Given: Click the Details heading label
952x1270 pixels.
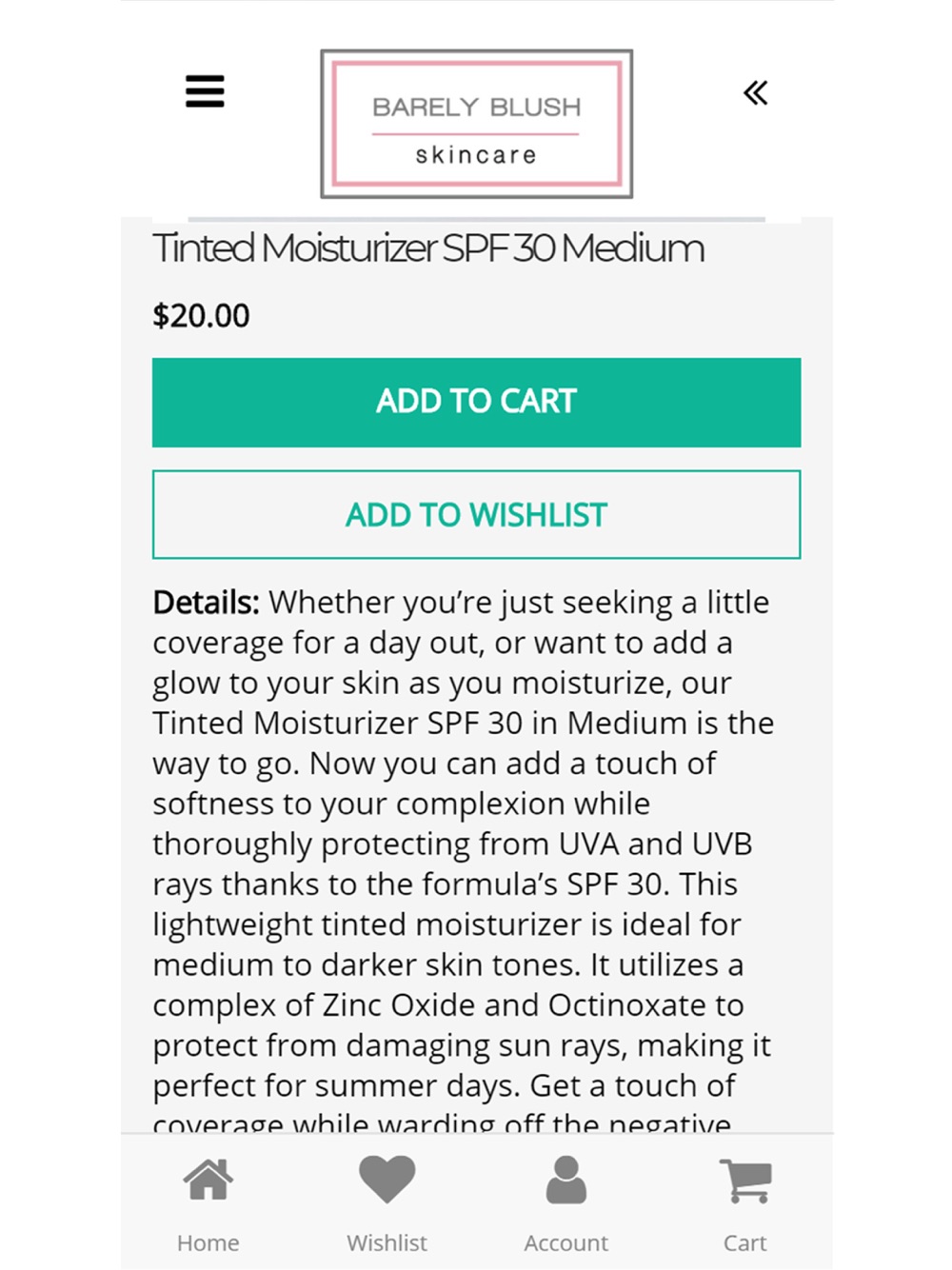Looking at the screenshot, I should 206,603.
